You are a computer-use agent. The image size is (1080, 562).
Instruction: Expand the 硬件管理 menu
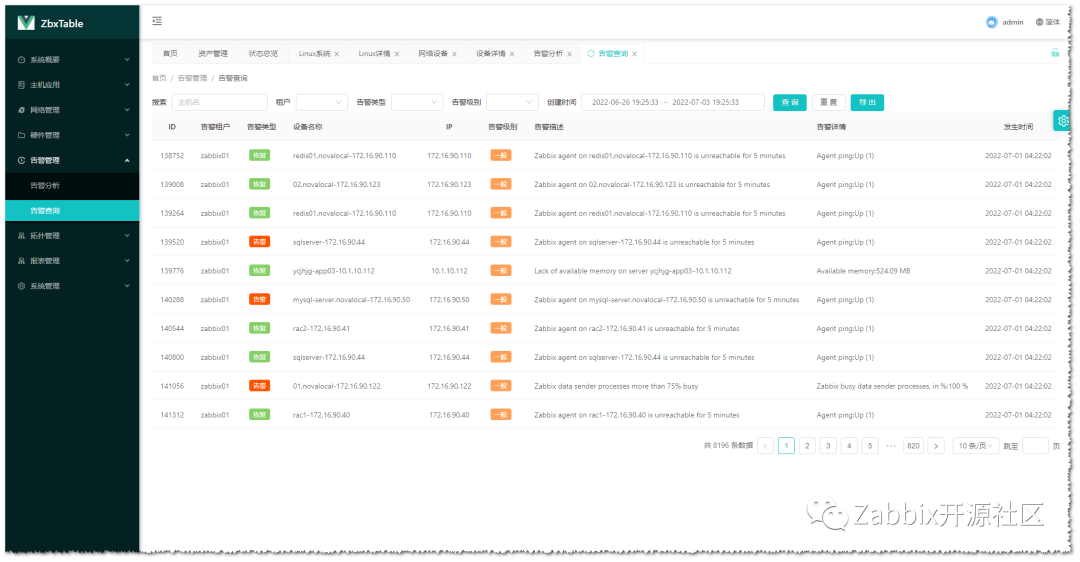click(x=127, y=135)
